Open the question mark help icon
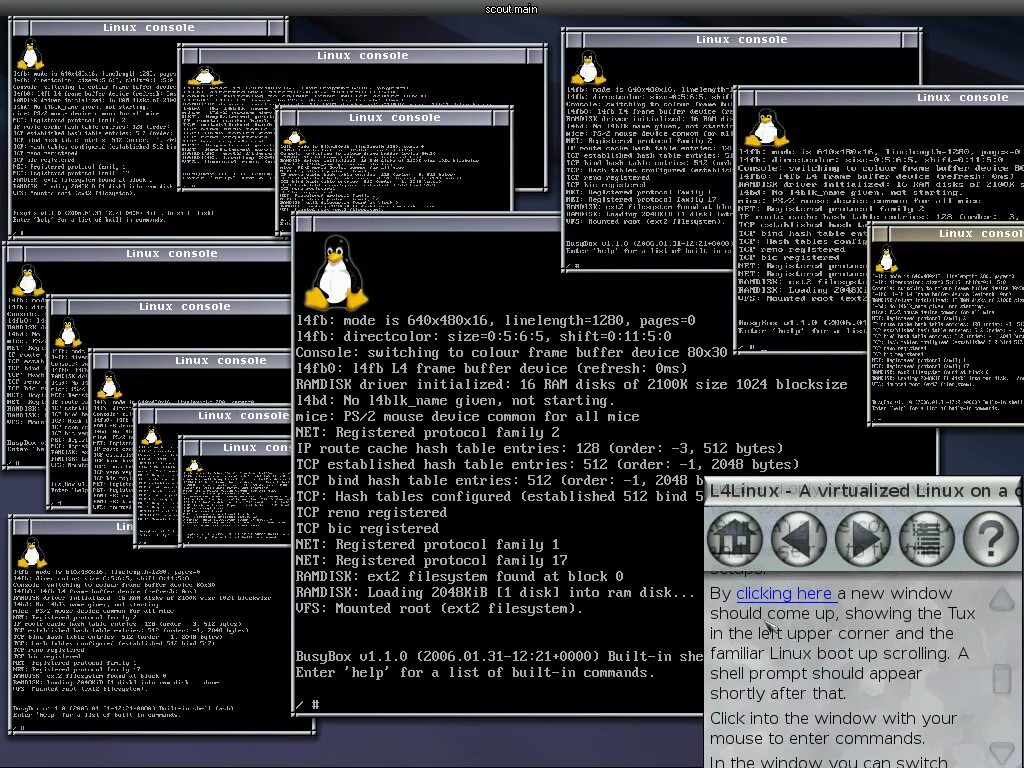This screenshot has width=1024, height=768. tap(991, 539)
